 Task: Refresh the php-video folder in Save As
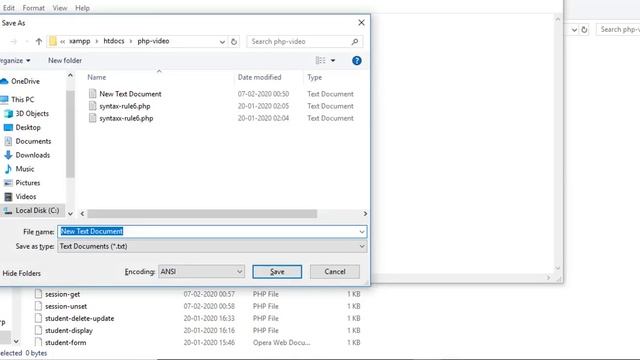click(234, 42)
